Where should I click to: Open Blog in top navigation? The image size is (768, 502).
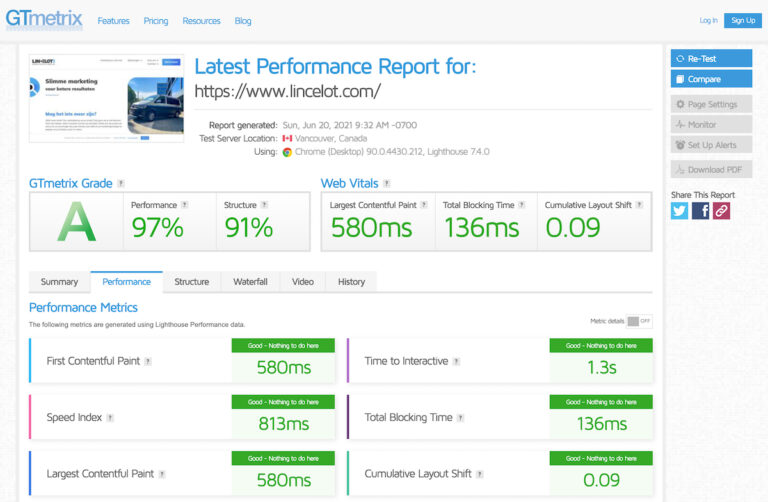pyautogui.click(x=243, y=21)
